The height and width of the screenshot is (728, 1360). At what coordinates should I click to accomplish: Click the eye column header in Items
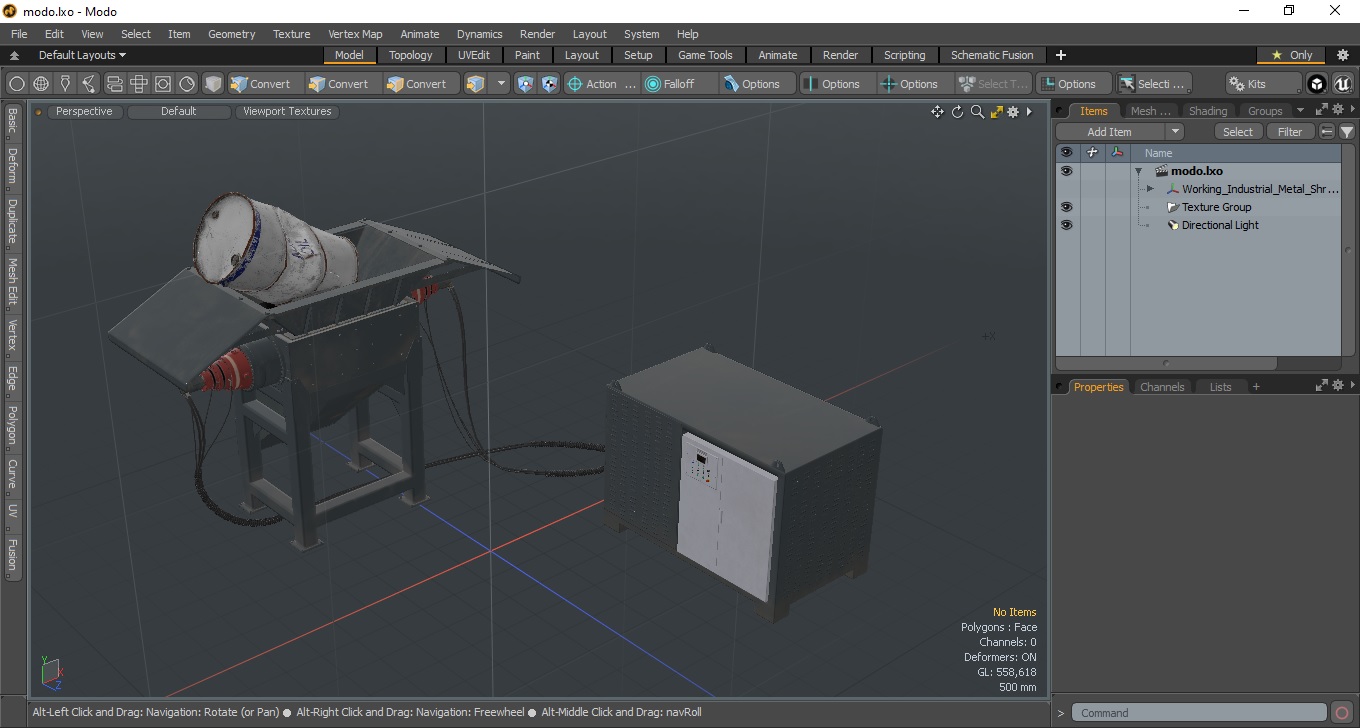pos(1066,153)
